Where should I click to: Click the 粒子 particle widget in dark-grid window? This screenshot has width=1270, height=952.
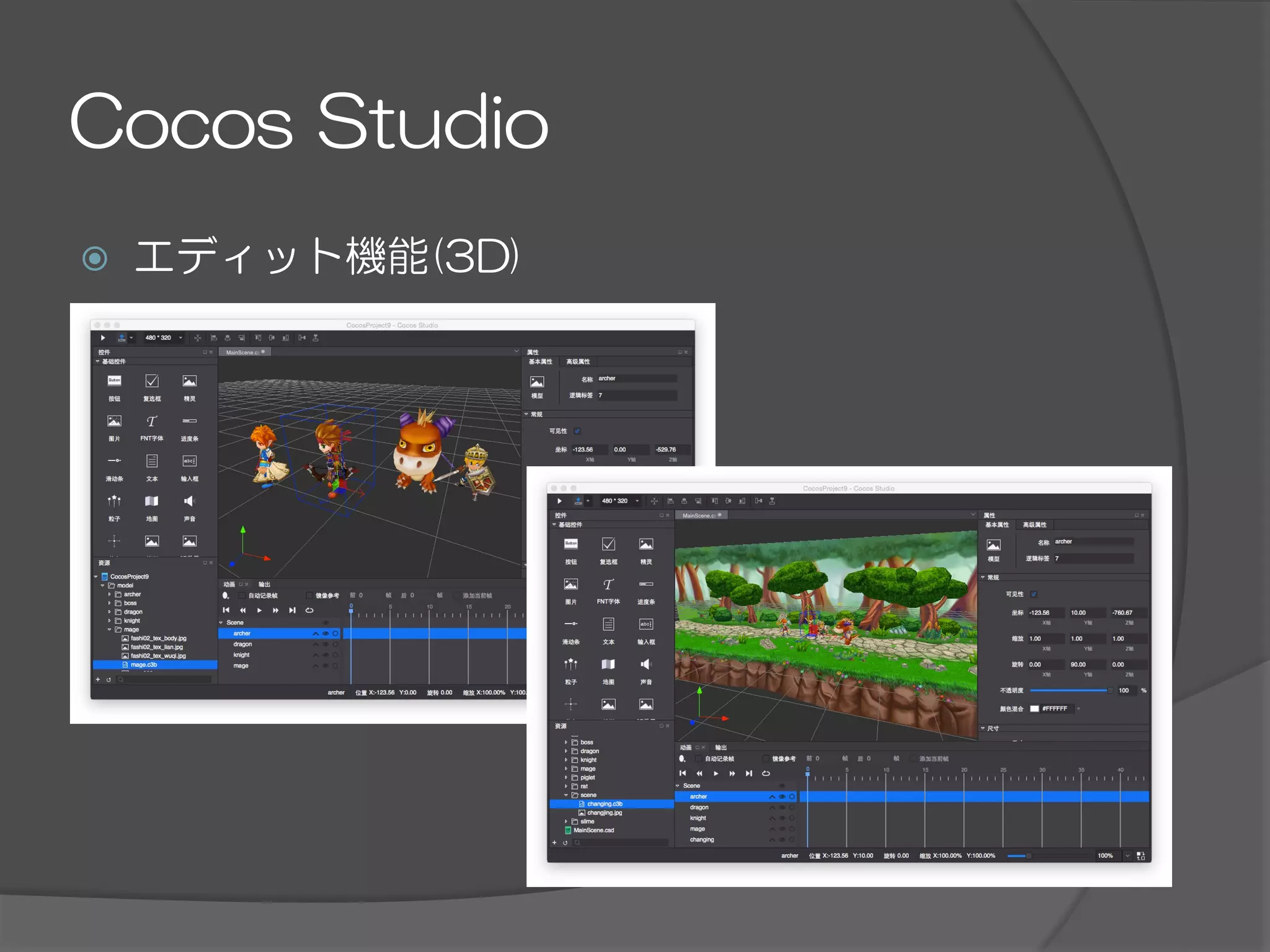coord(114,501)
